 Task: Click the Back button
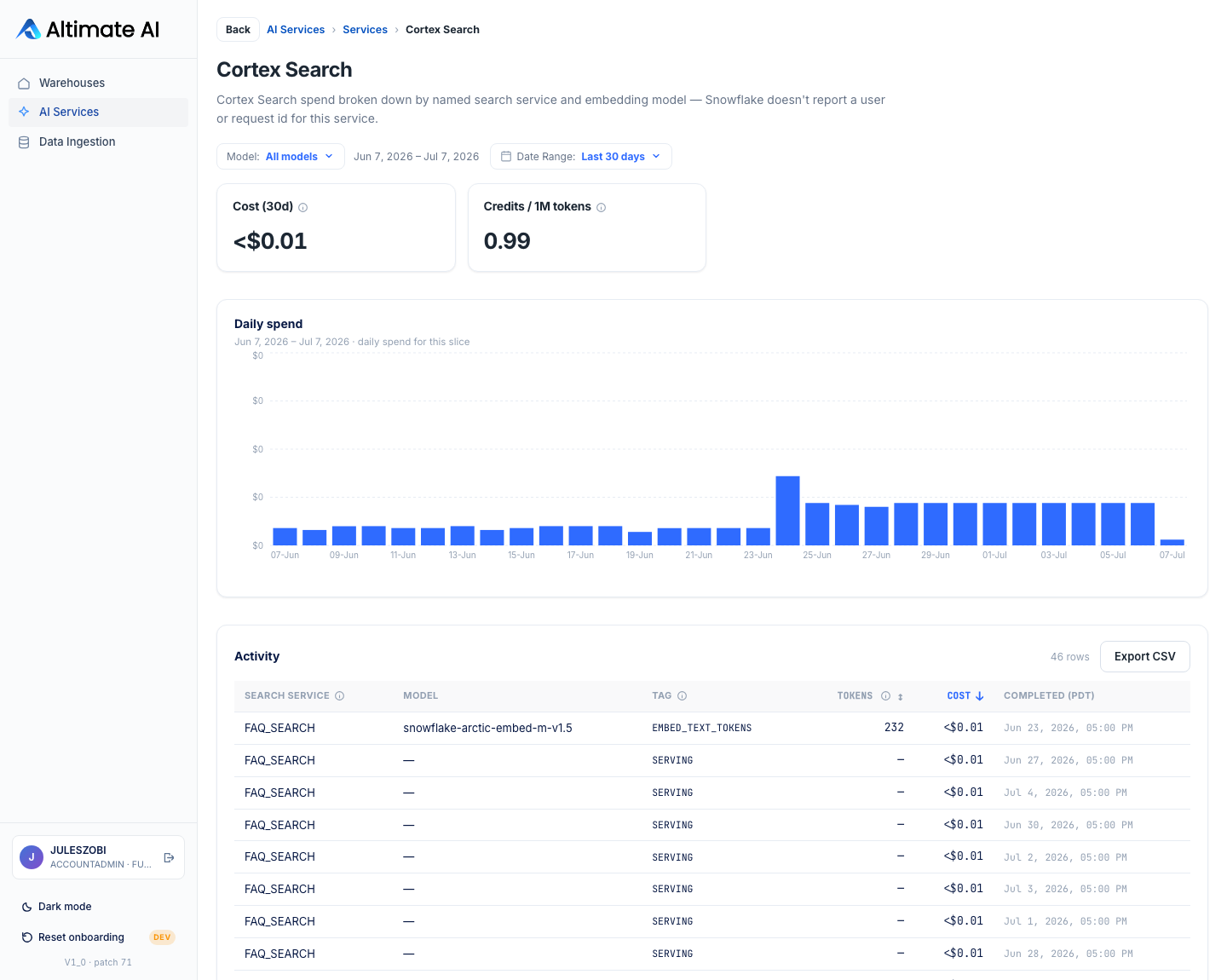238,30
